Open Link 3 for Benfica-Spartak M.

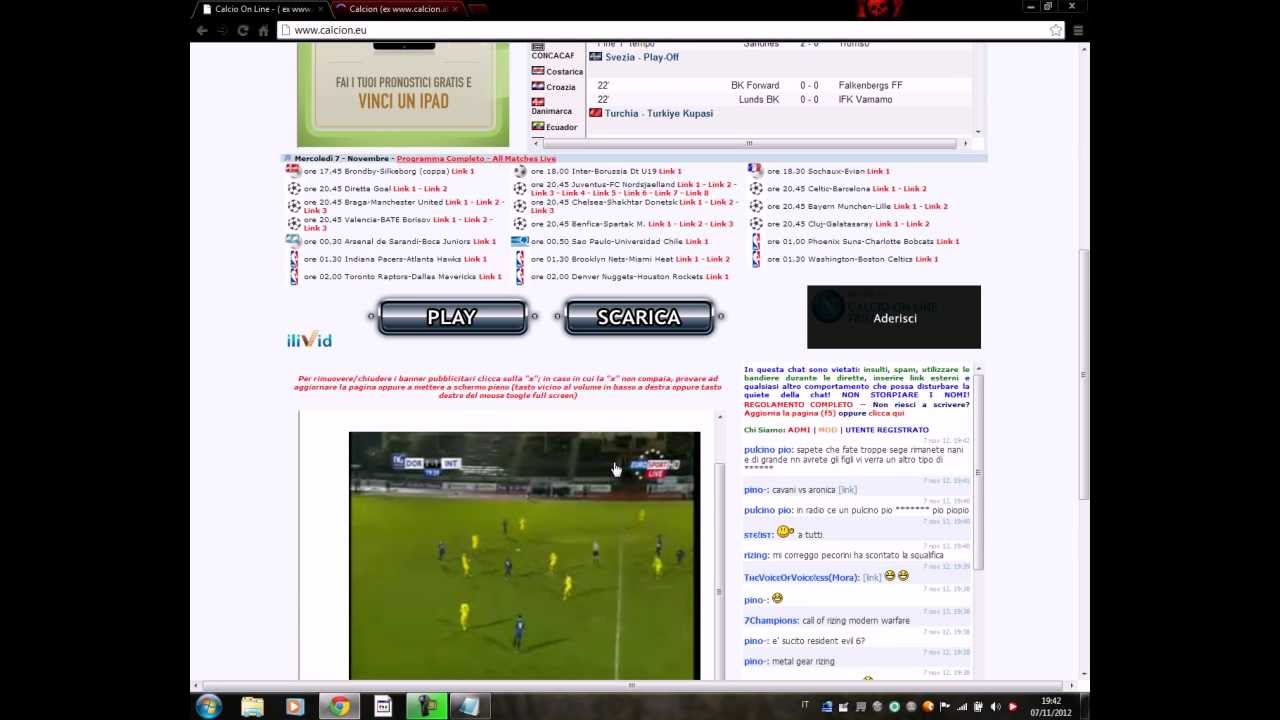click(x=722, y=224)
